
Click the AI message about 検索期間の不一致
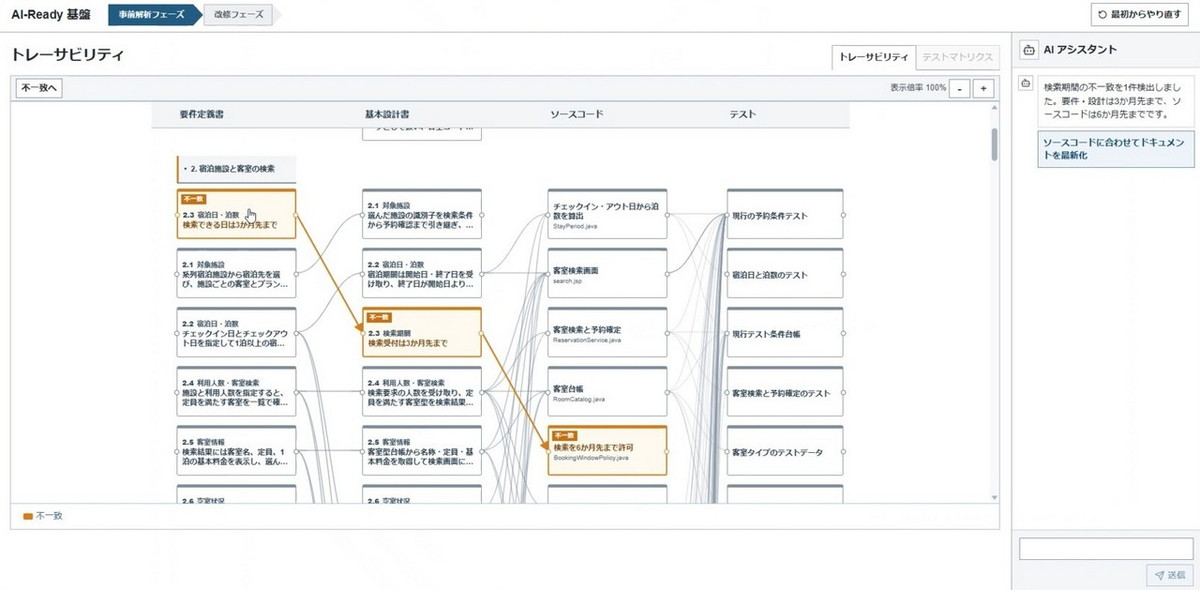point(1115,101)
